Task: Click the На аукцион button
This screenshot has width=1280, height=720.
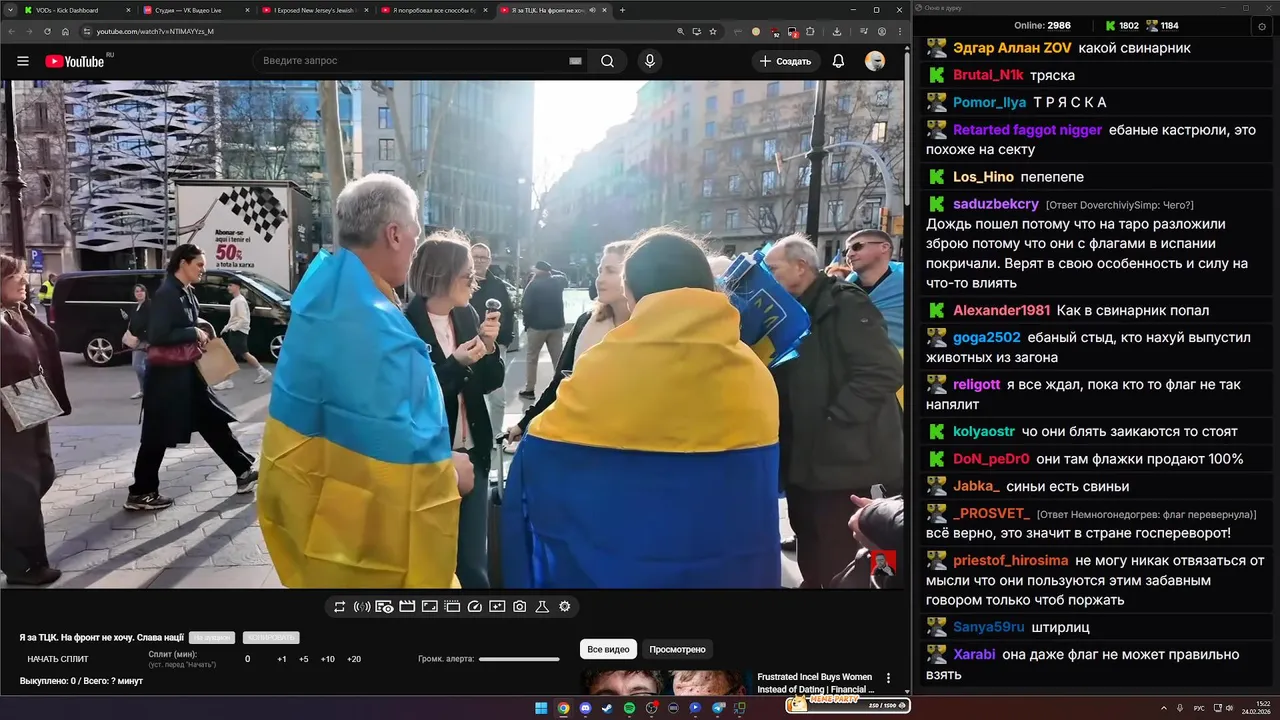Action: coord(211,638)
